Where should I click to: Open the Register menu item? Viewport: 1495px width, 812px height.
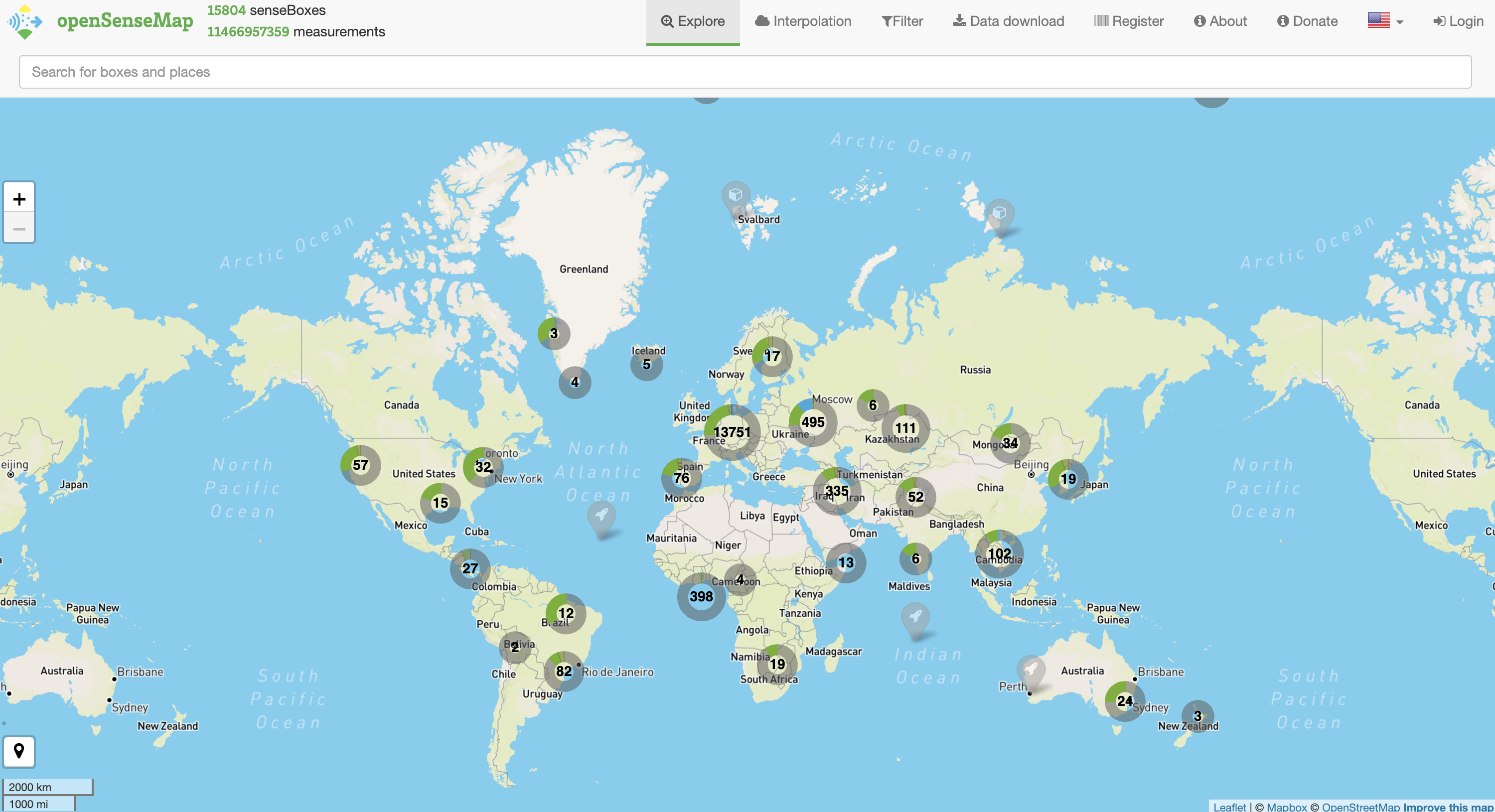tap(1129, 21)
